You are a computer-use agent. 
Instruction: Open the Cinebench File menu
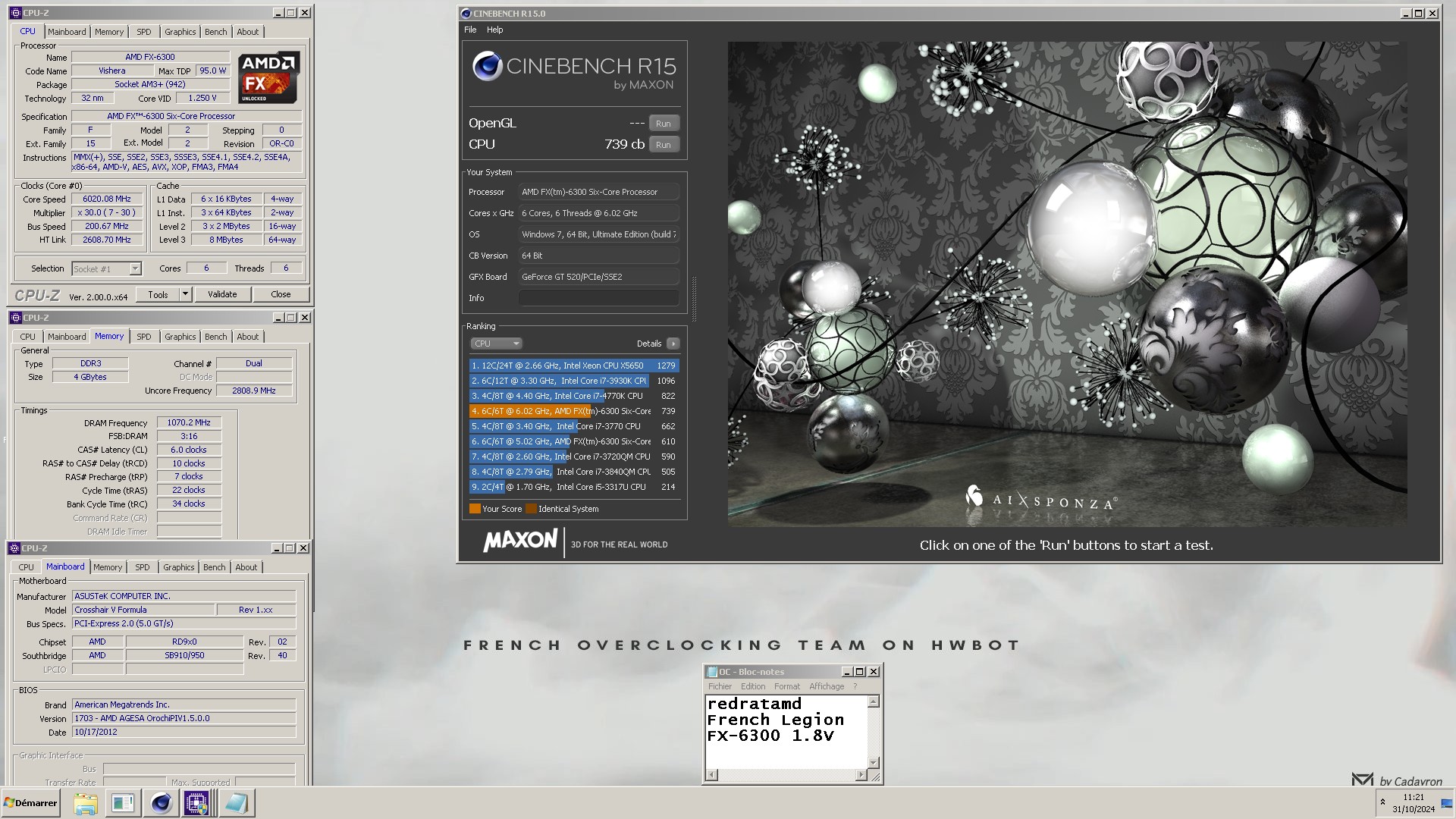point(470,30)
